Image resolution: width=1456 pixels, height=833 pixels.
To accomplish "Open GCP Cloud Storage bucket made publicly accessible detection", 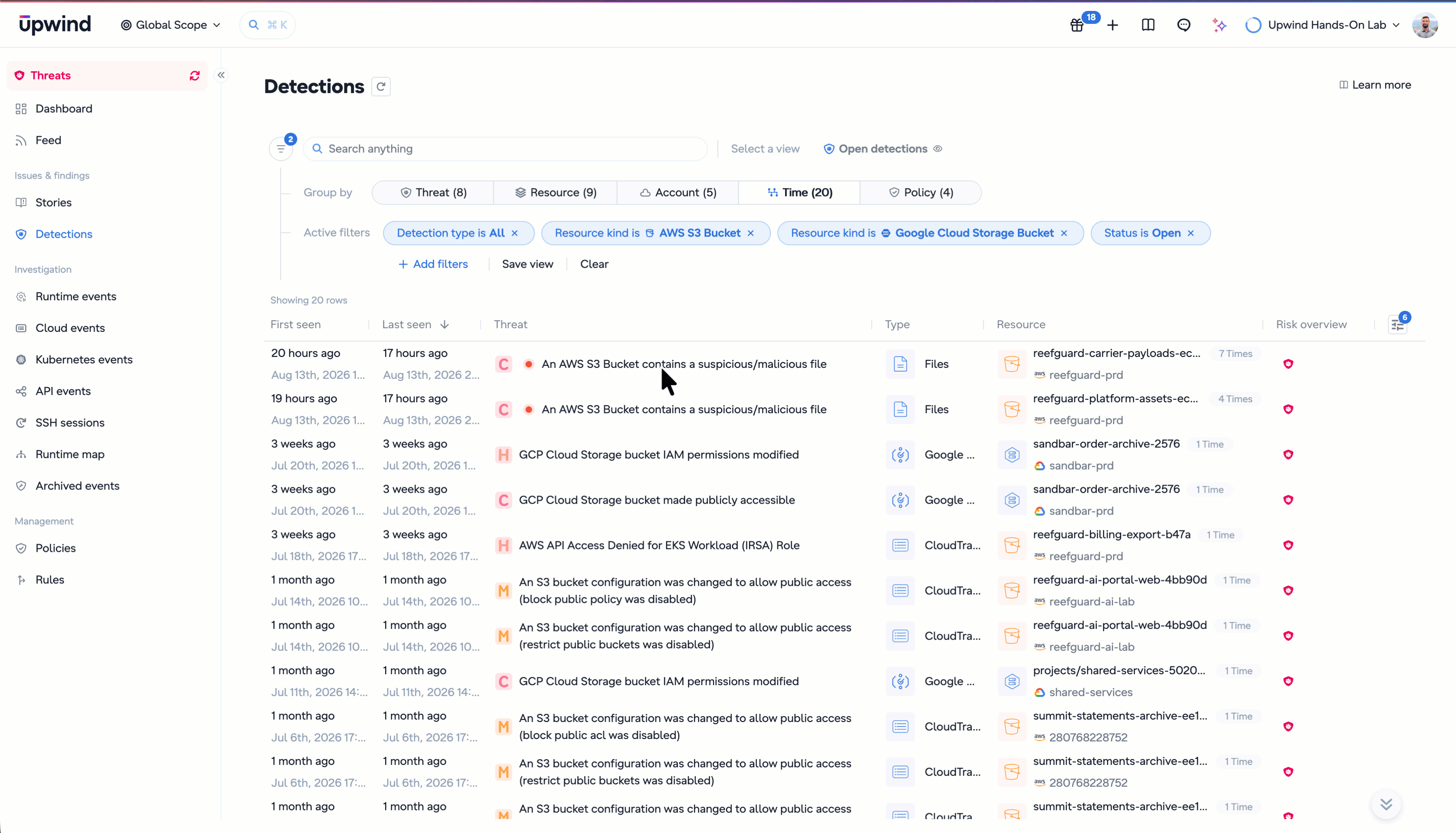I will tap(657, 500).
